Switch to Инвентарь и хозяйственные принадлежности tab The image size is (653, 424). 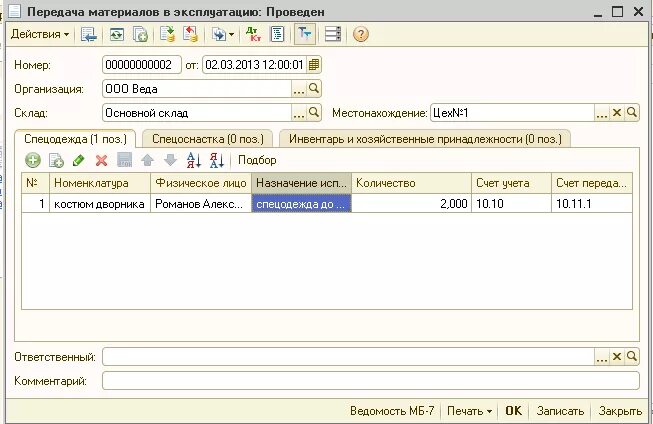[x=425, y=139]
